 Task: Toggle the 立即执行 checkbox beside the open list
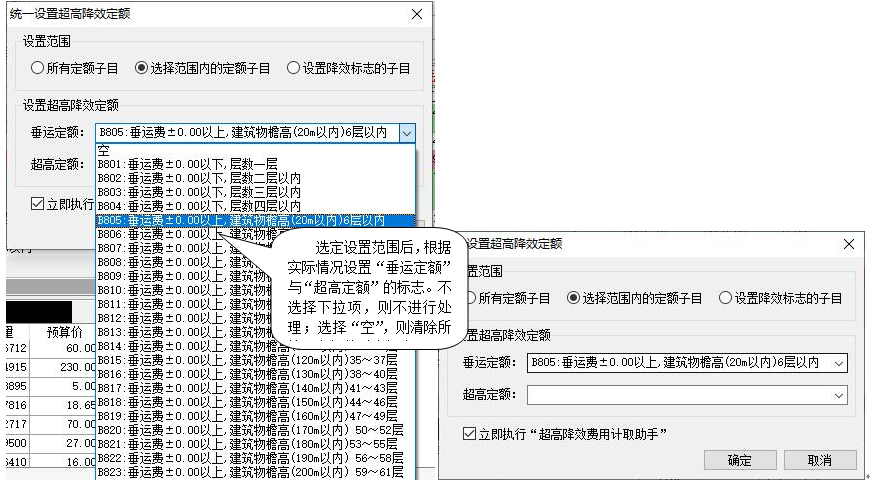tap(37, 203)
